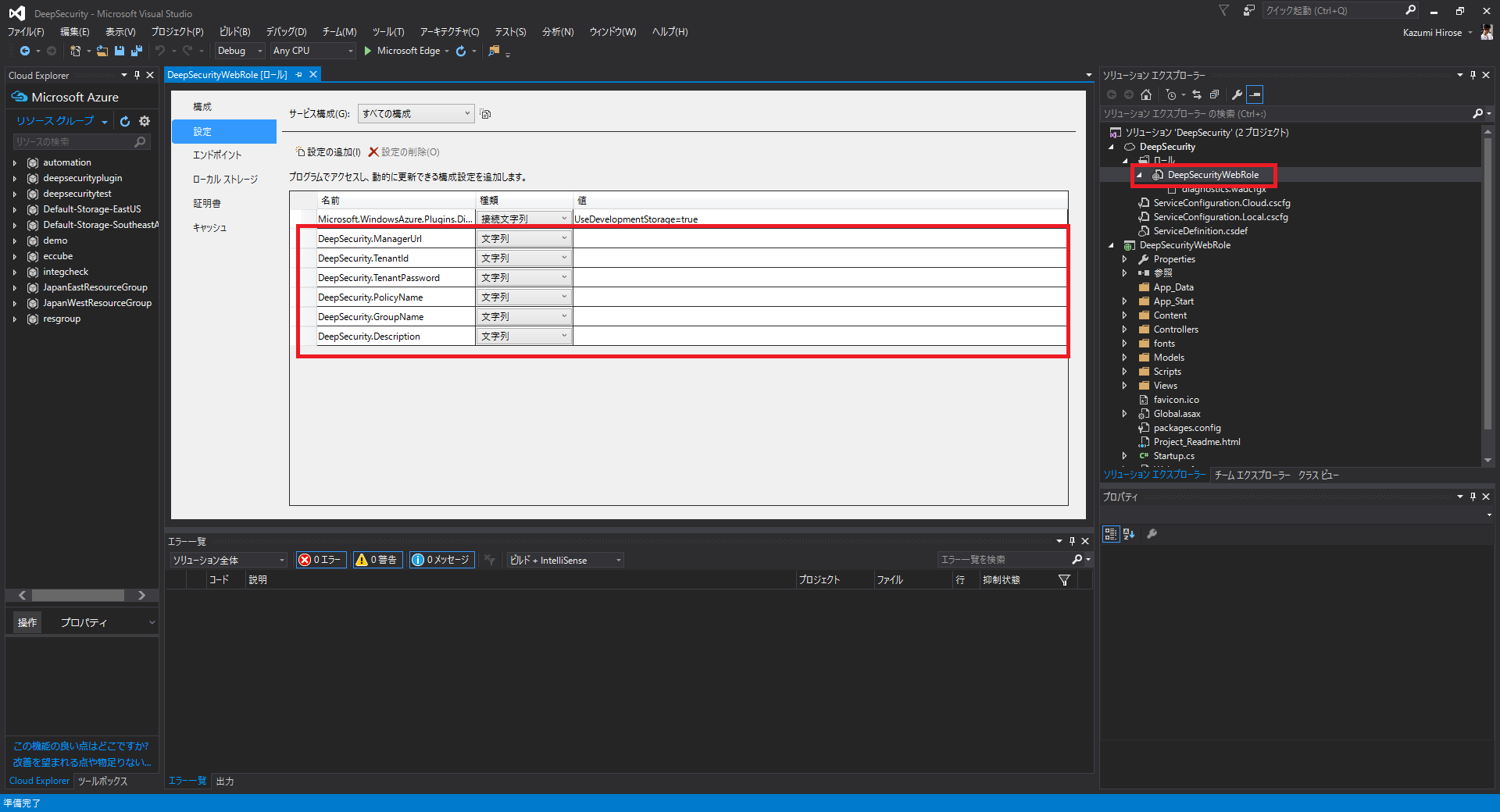
Task: Click the Save All icon
Action: 137,51
